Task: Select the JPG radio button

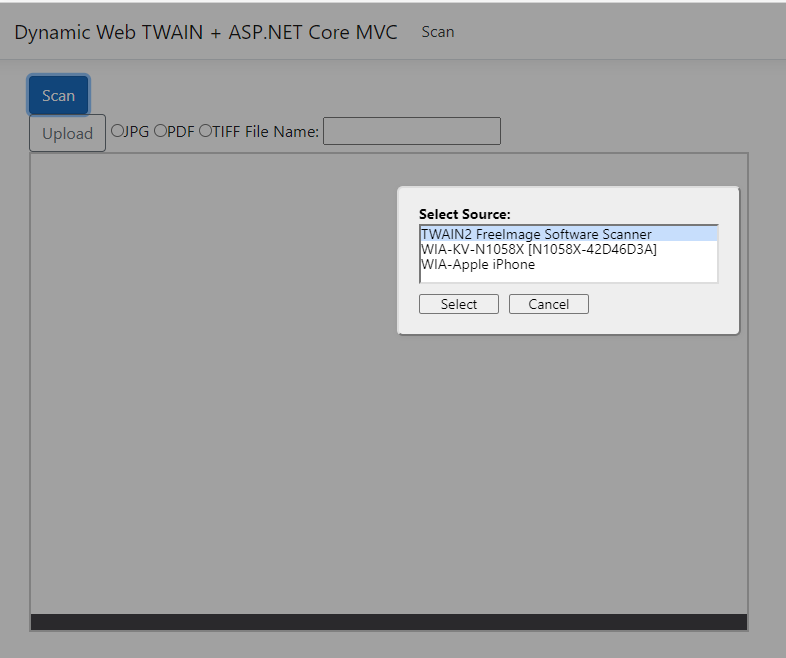Action: (x=117, y=131)
